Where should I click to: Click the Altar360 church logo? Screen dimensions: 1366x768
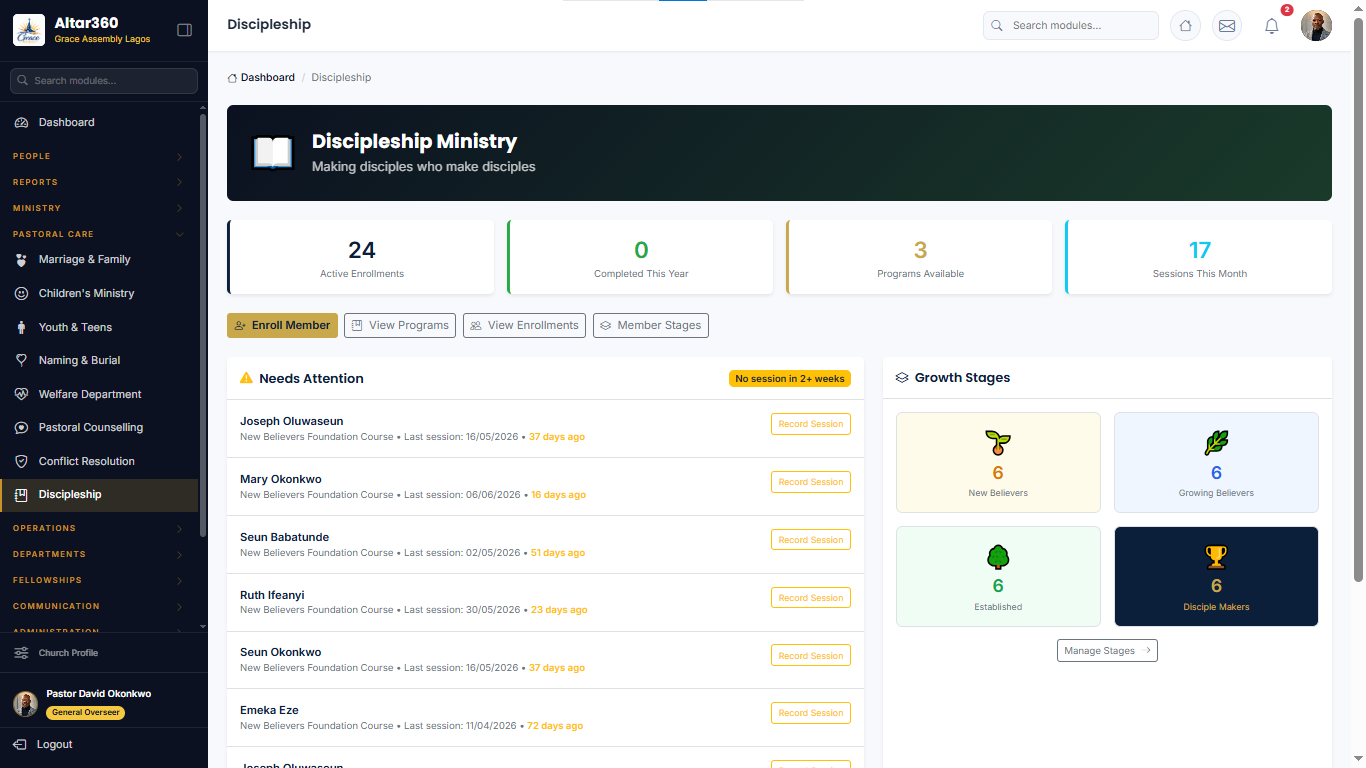[x=29, y=30]
